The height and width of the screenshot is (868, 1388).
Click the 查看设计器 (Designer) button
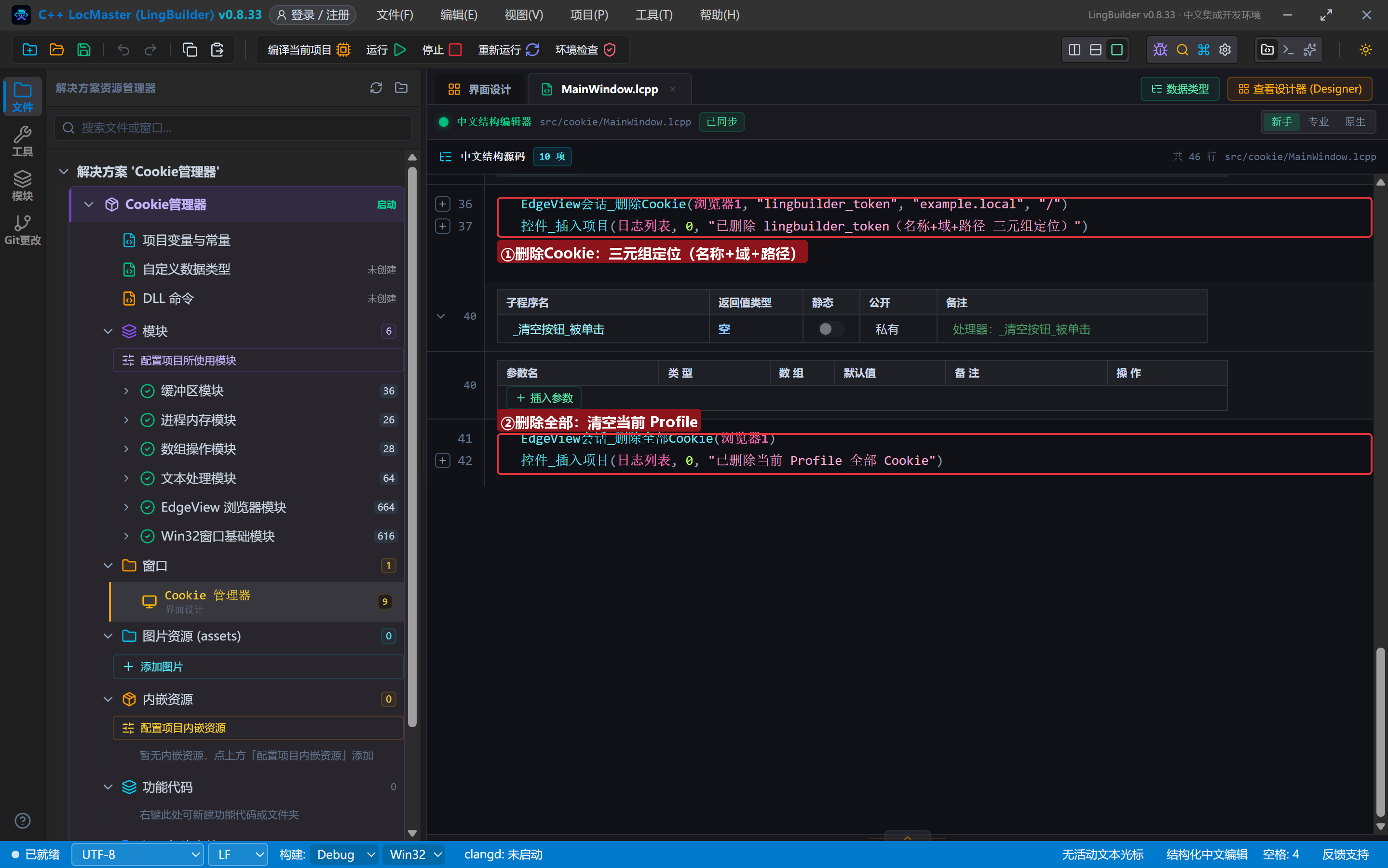(1300, 89)
